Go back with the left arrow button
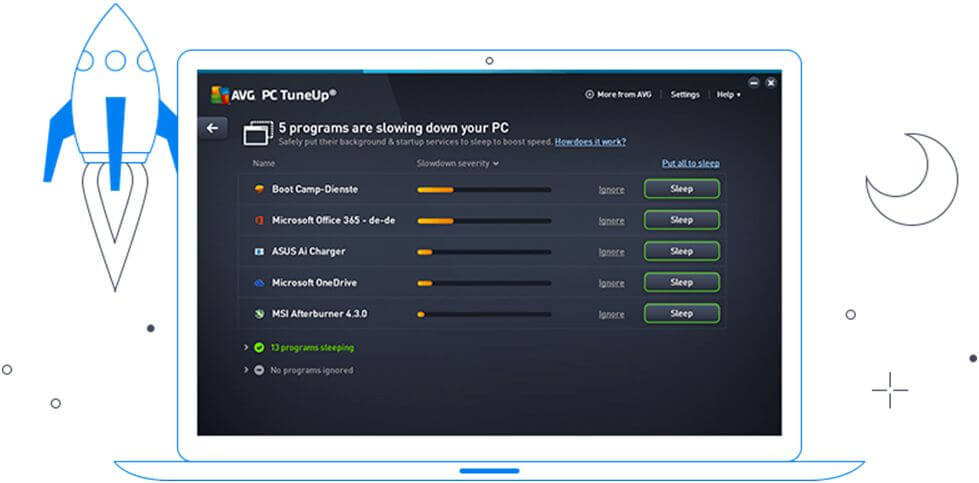 point(212,128)
